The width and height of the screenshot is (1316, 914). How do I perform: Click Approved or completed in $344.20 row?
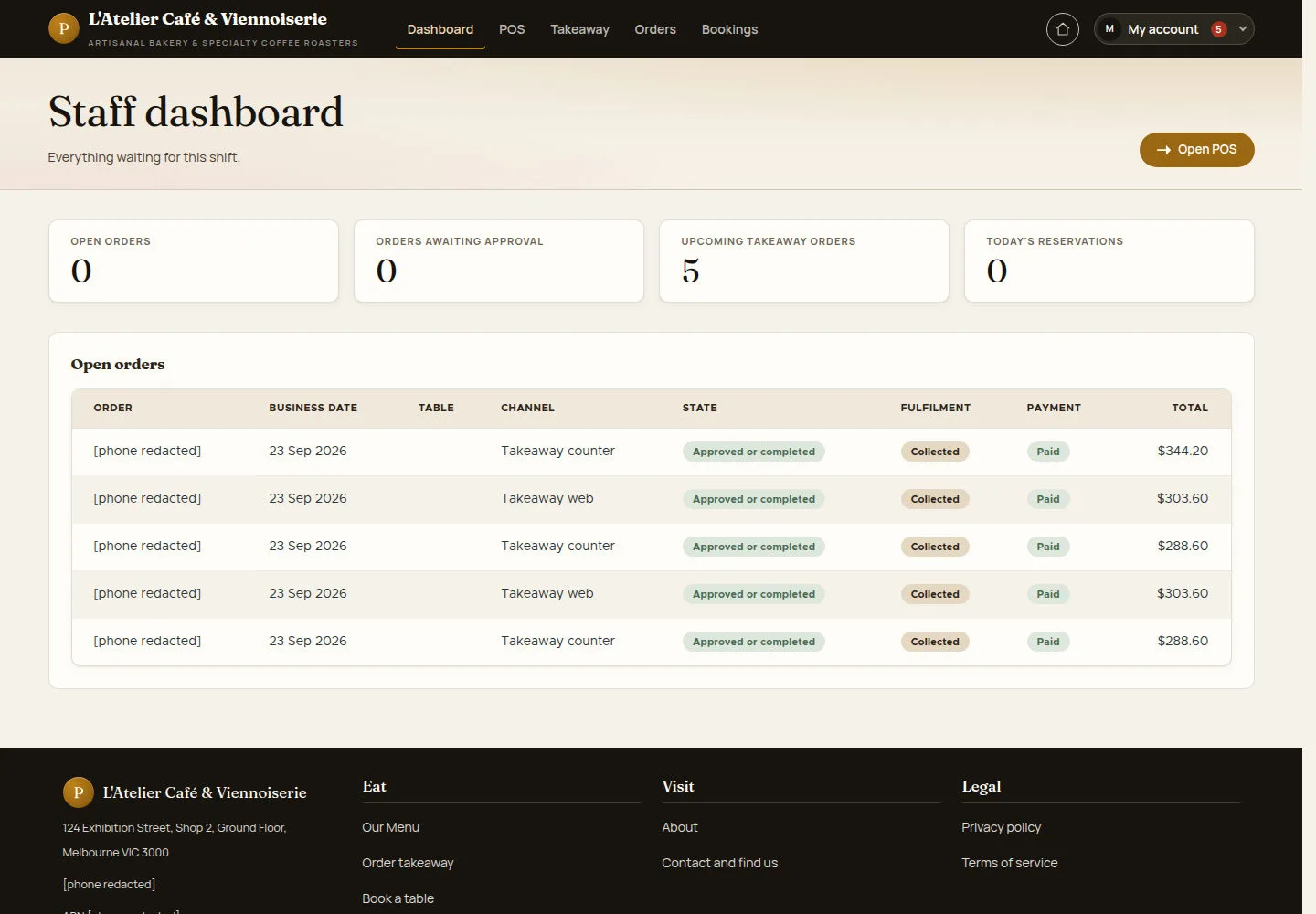click(754, 452)
